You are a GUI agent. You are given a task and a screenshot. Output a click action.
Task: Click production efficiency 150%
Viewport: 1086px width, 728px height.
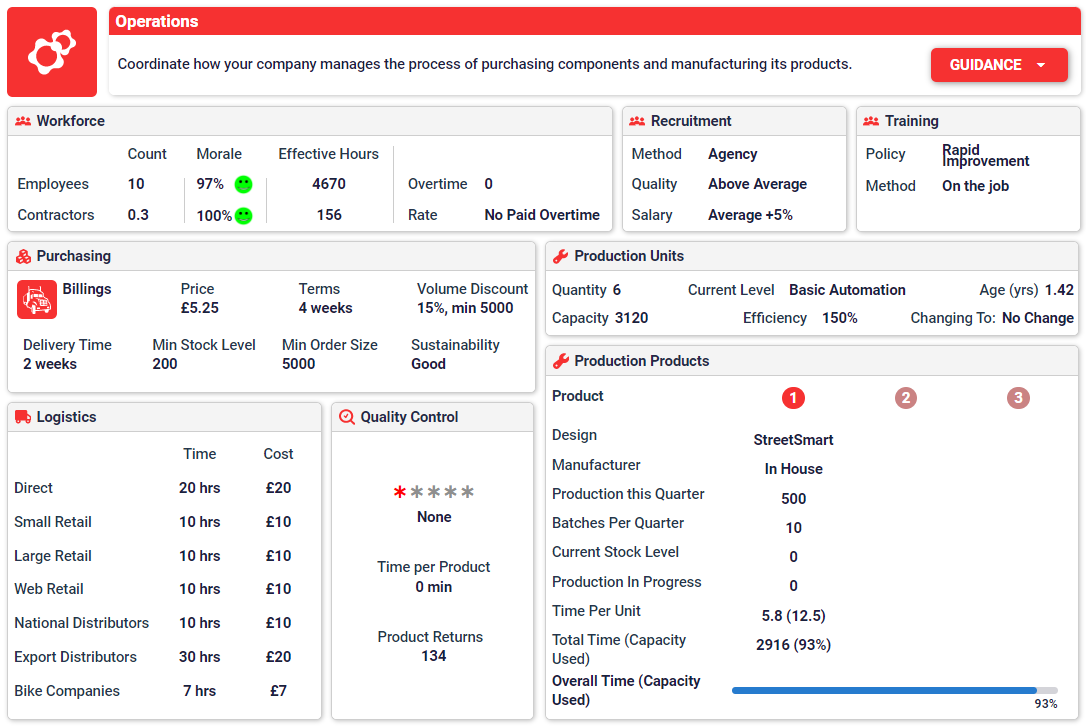[839, 318]
